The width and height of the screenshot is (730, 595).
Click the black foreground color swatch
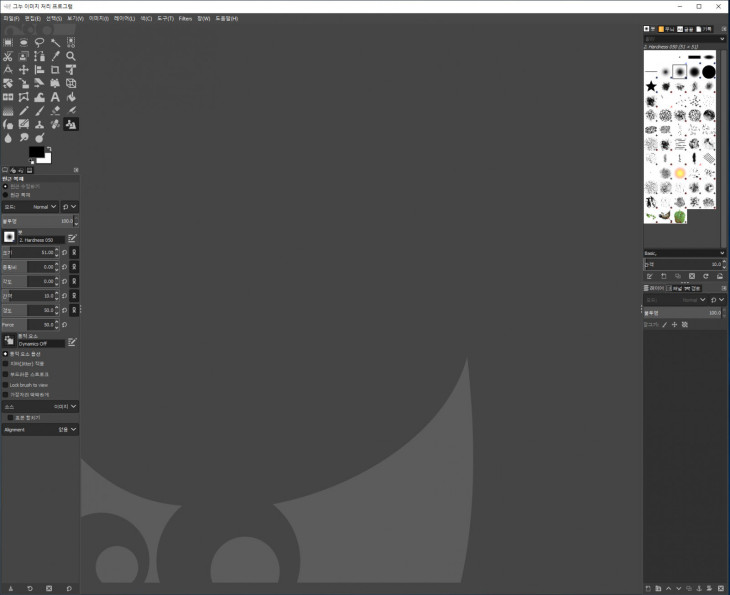36,152
